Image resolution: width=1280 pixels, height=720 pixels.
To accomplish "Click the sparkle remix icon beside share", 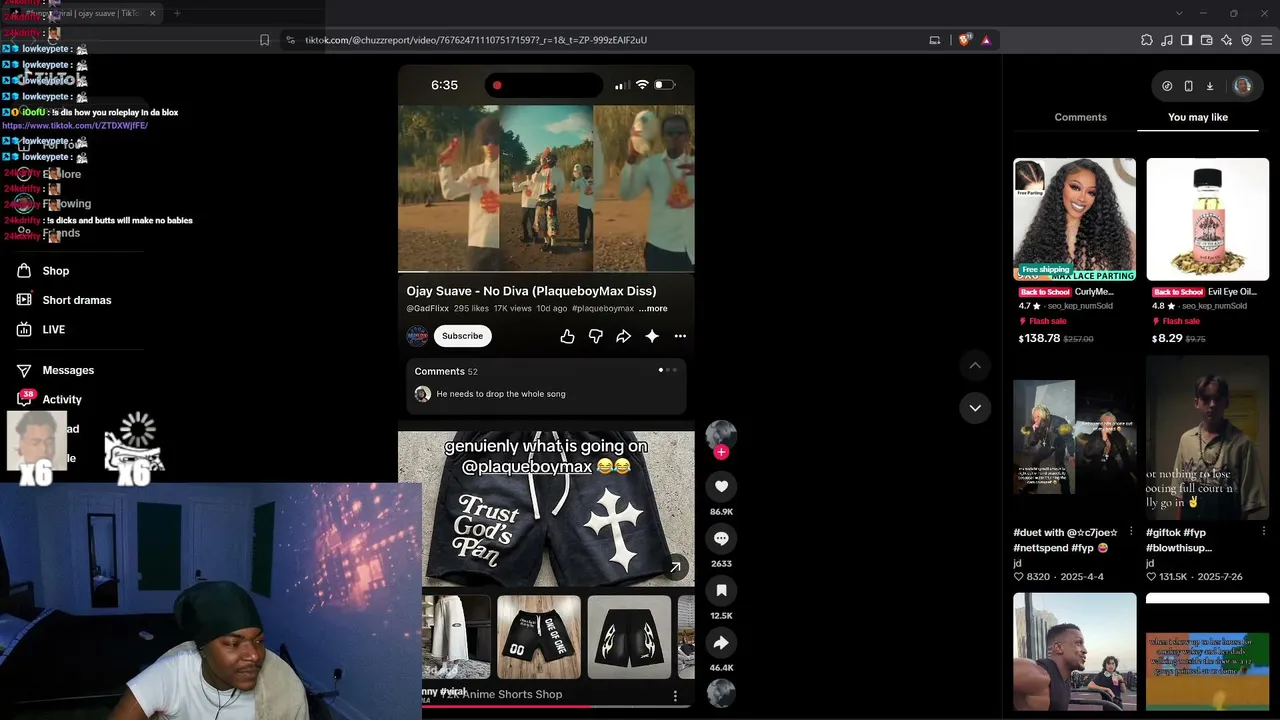I will (x=652, y=336).
